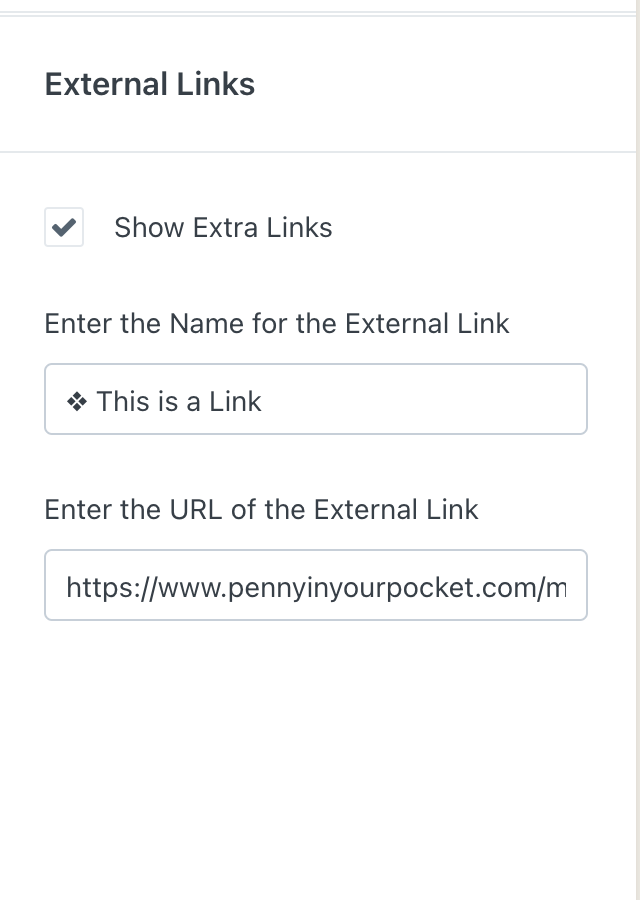Click "Enter the URL of the External Link" label
The width and height of the screenshot is (640, 900).
pyautogui.click(x=261, y=510)
